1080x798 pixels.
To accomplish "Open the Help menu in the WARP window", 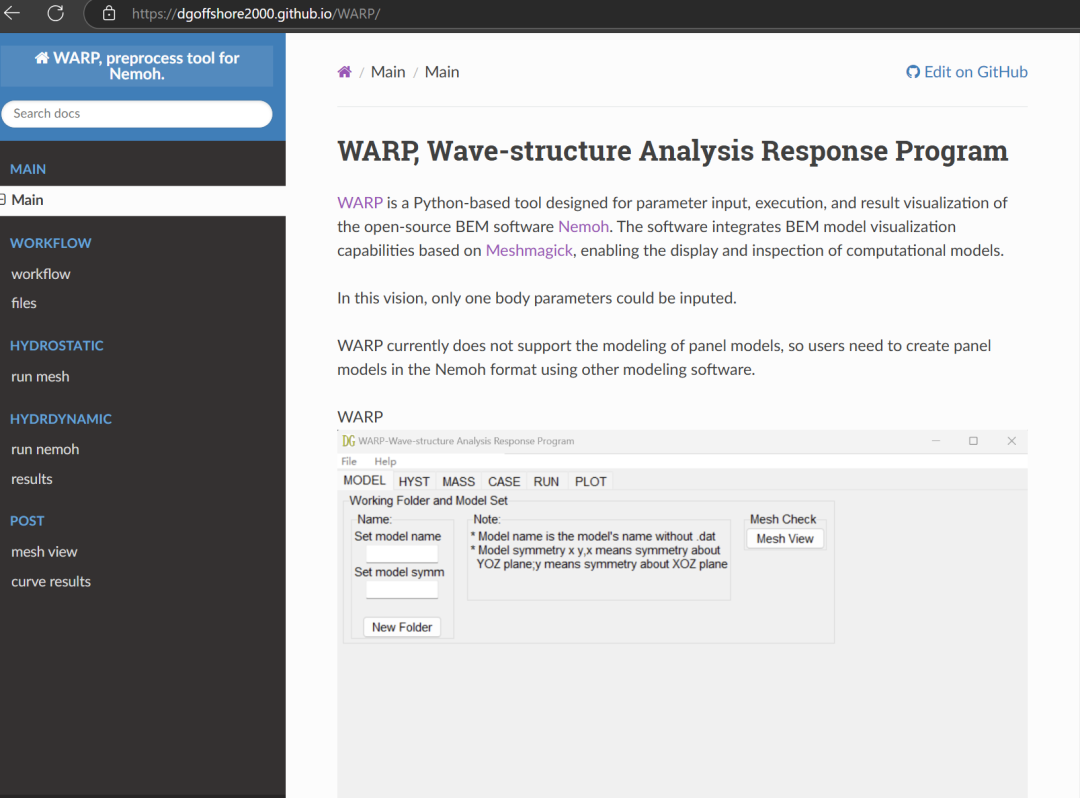I will click(385, 462).
